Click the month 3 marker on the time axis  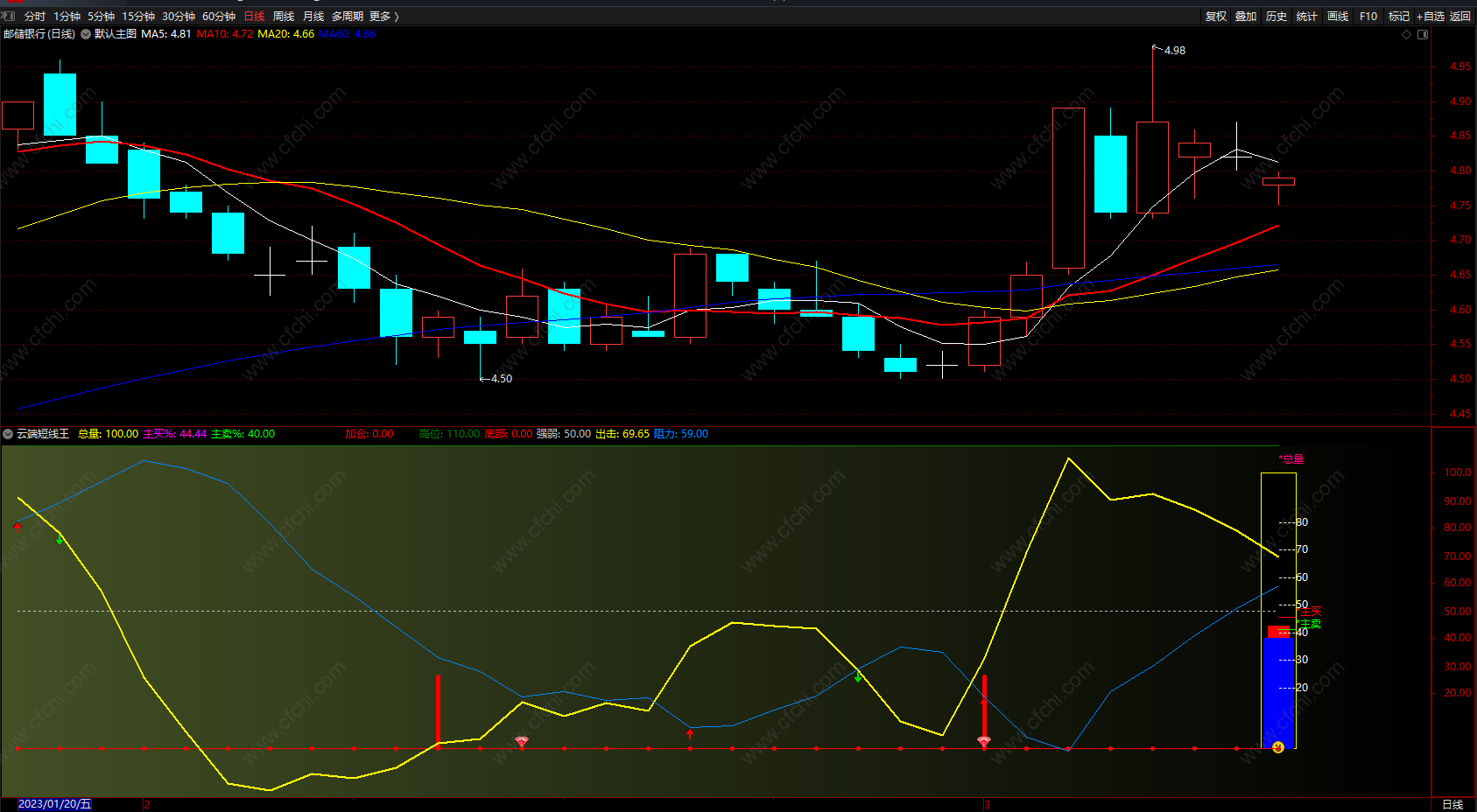pyautogui.click(x=987, y=805)
